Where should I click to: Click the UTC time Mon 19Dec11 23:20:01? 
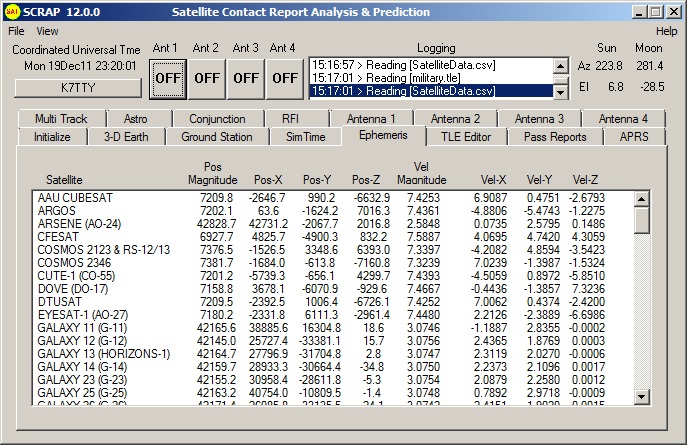click(x=80, y=66)
